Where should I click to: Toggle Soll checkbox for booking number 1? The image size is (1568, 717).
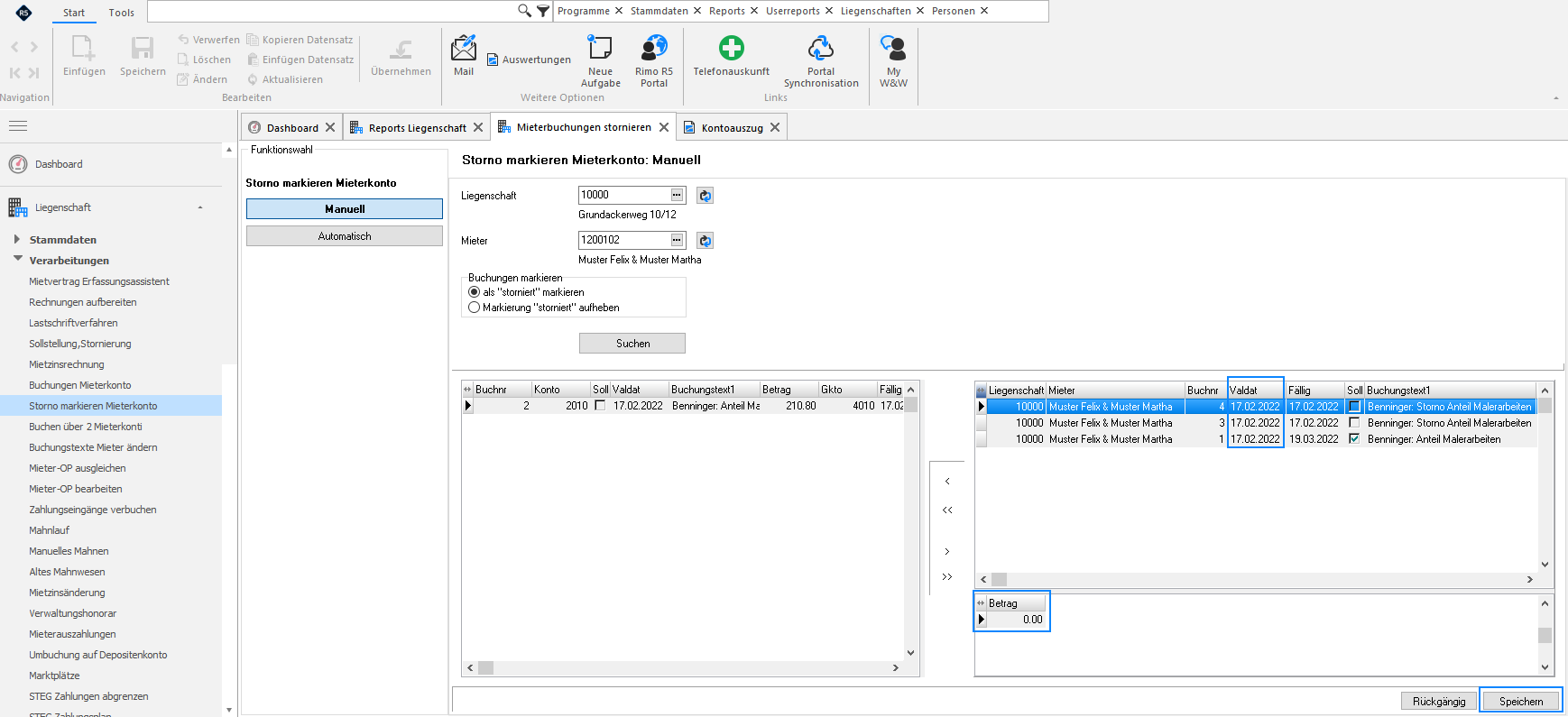(x=1354, y=439)
